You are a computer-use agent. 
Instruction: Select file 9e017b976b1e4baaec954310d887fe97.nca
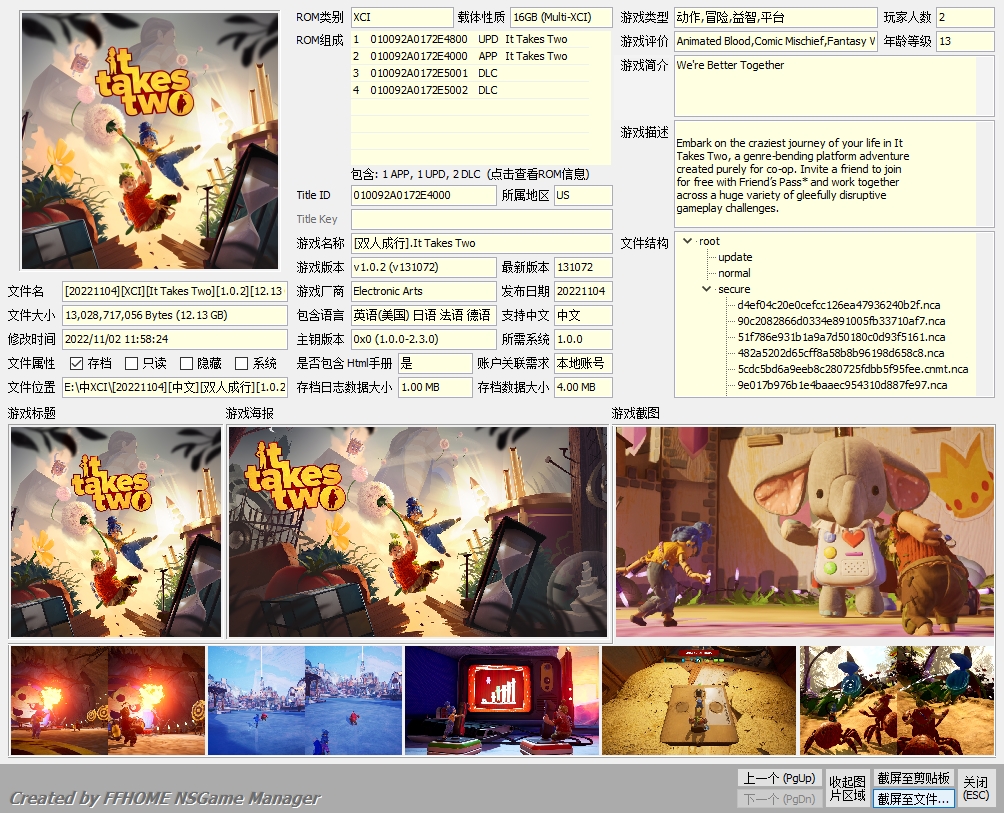click(843, 385)
